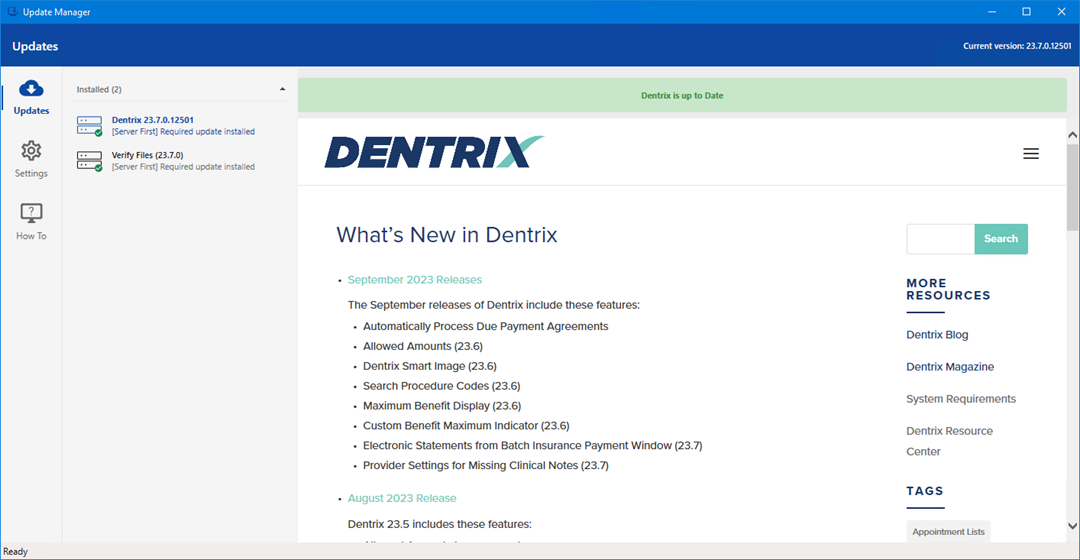Click 'Current version: 23.7.0.12501' text
Viewport: 1080px width, 560px height.
point(1017,46)
